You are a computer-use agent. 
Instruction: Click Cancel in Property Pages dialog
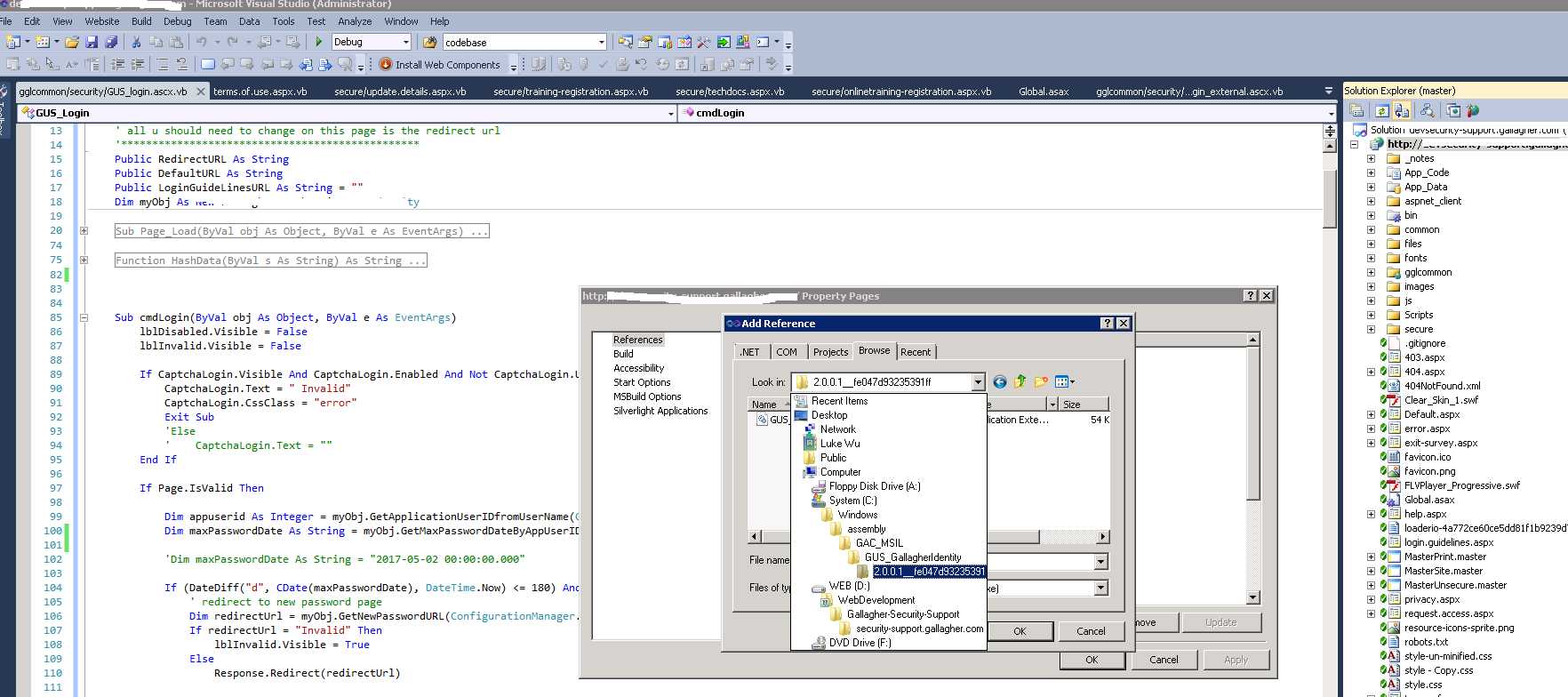[1164, 660]
